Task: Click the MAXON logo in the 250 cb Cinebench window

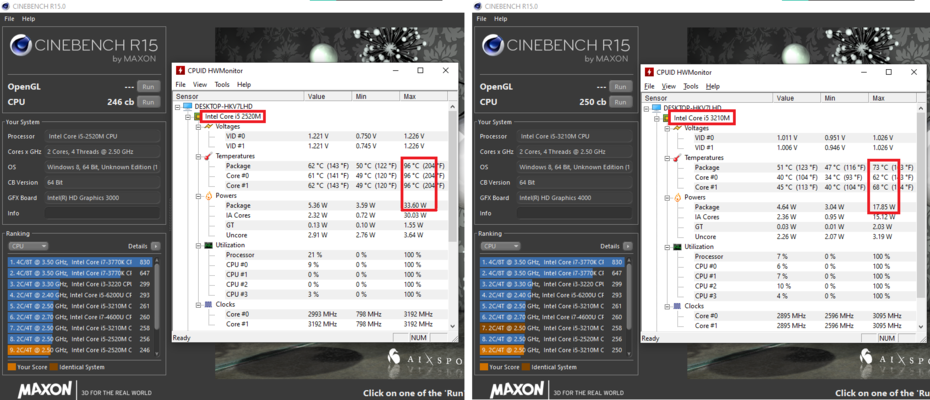Action: pos(517,389)
